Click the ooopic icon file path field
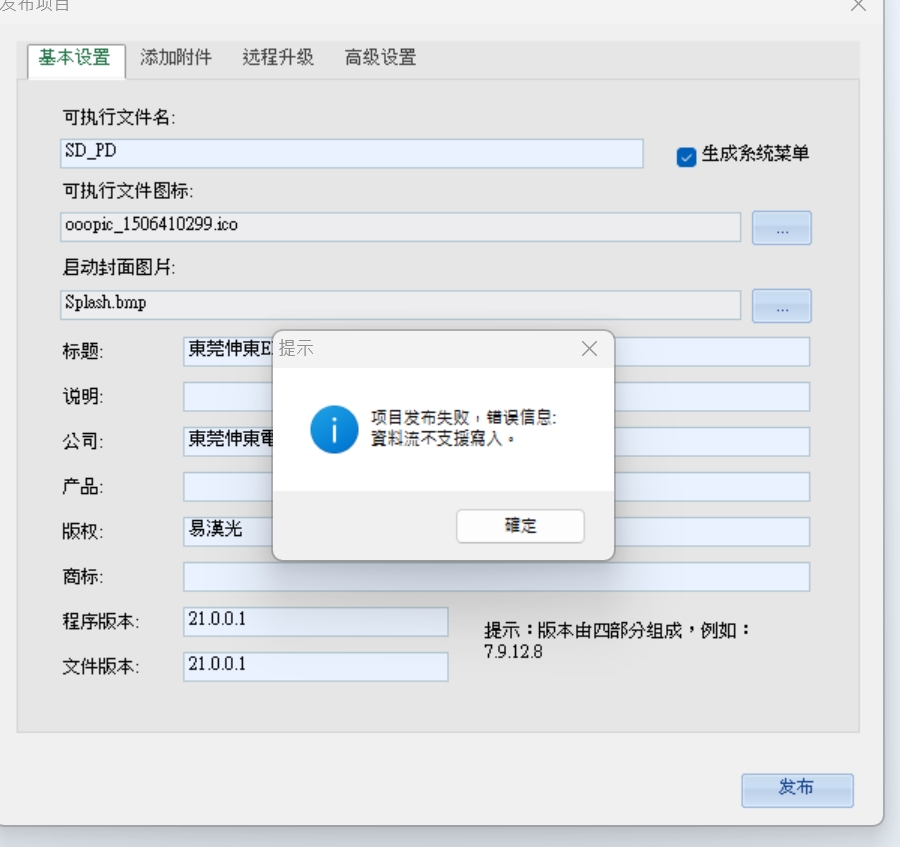Screen dimensions: 900x847 (x=400, y=226)
